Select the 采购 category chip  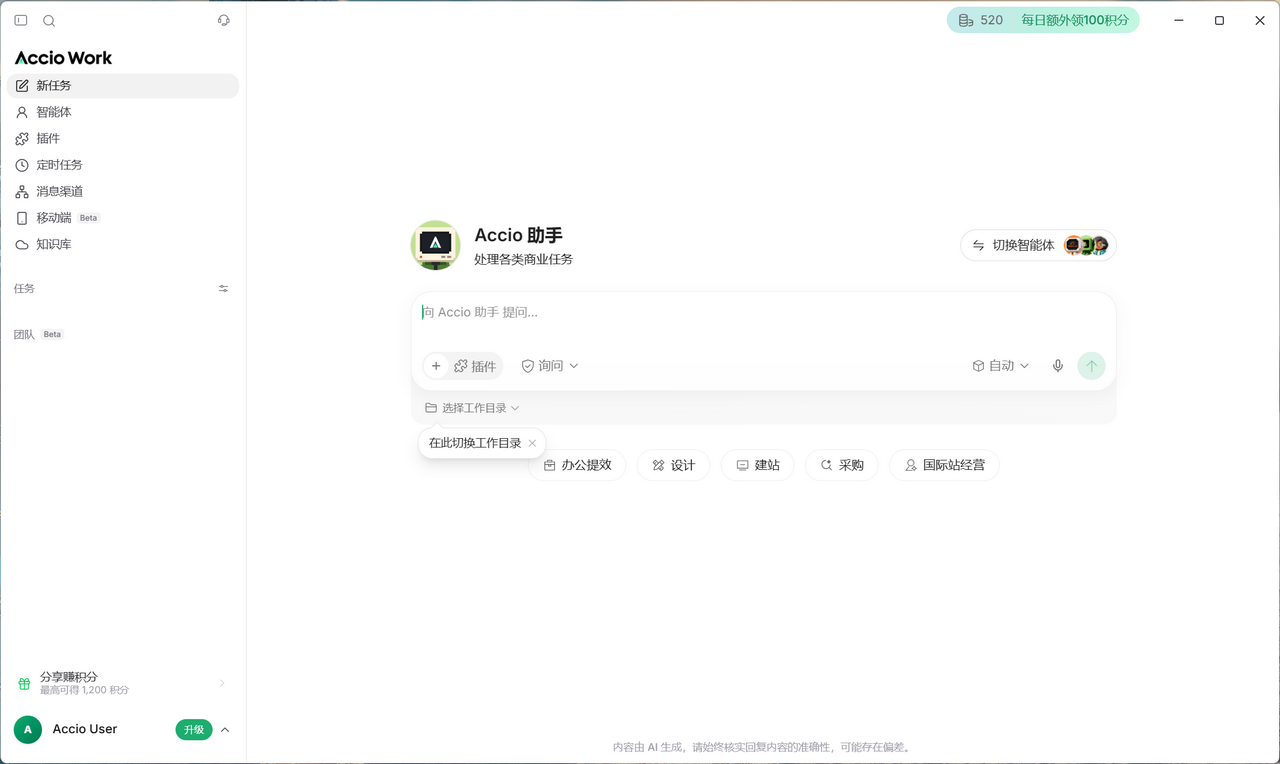(841, 465)
